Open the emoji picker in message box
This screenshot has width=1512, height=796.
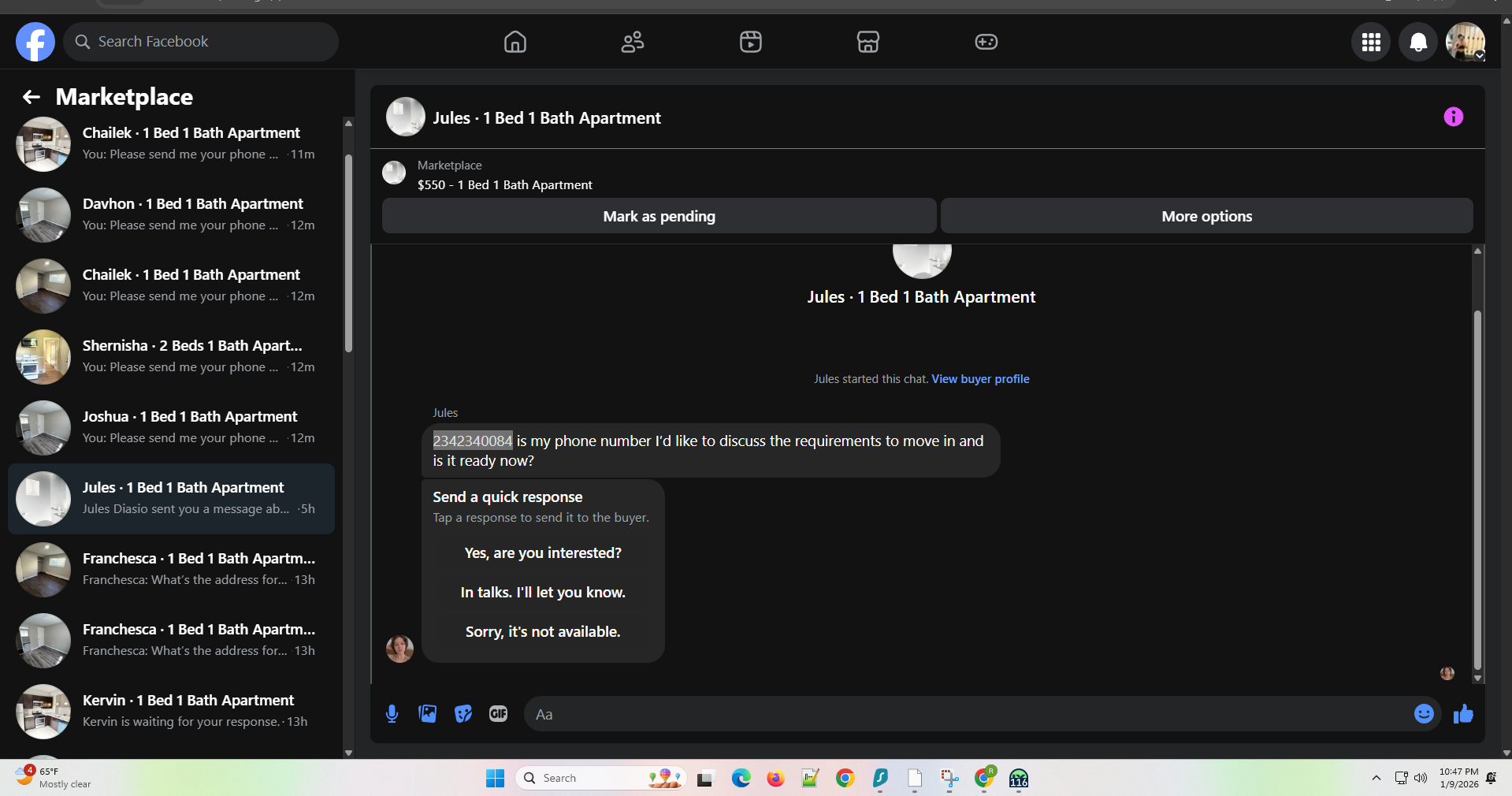pos(1424,714)
